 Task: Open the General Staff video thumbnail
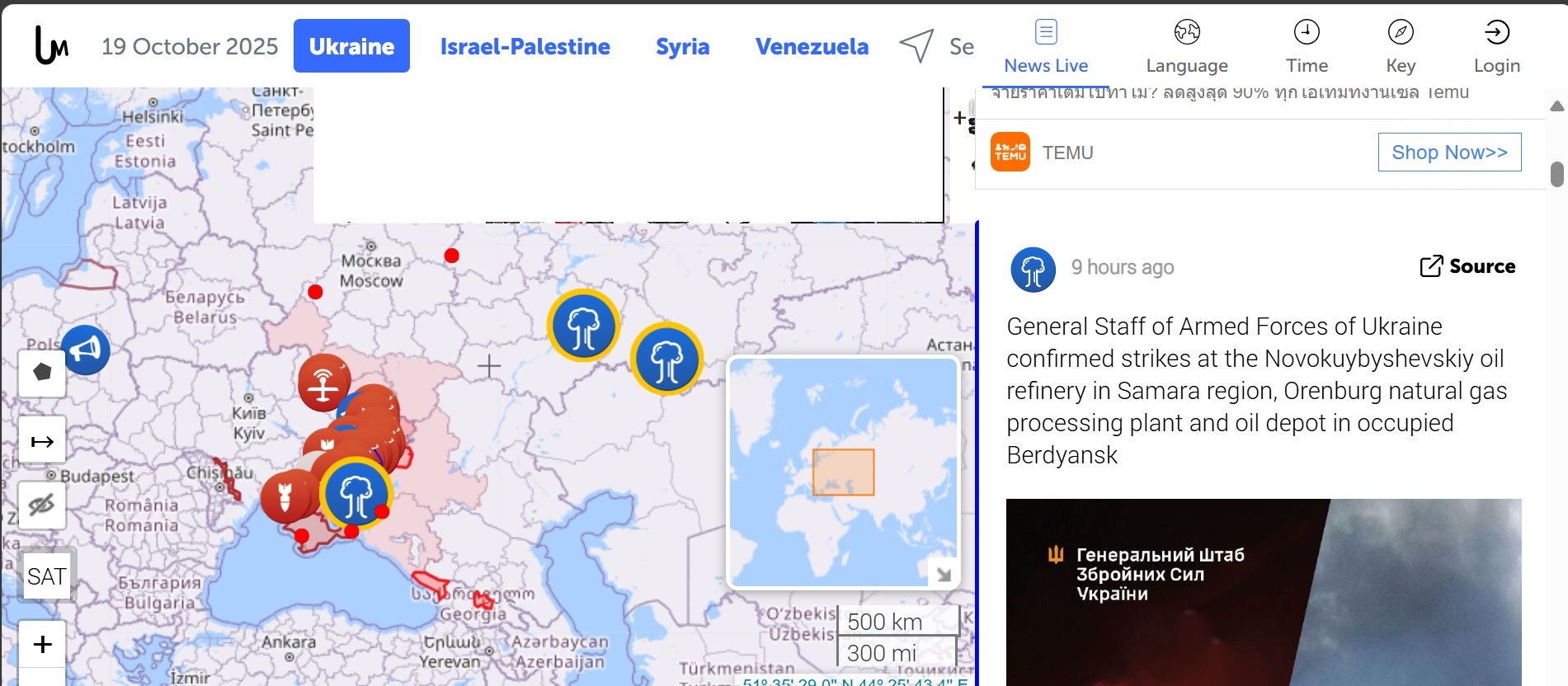point(1264,592)
